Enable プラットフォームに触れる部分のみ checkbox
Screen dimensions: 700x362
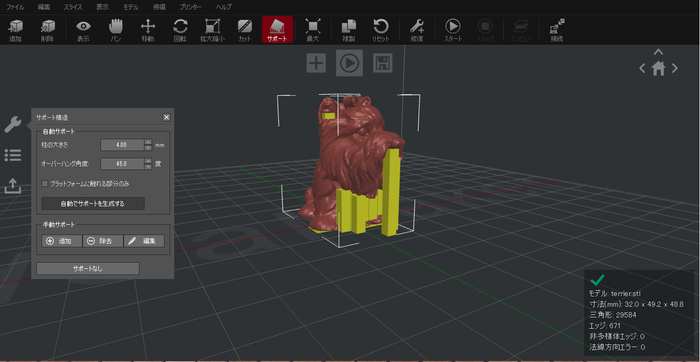(x=45, y=183)
